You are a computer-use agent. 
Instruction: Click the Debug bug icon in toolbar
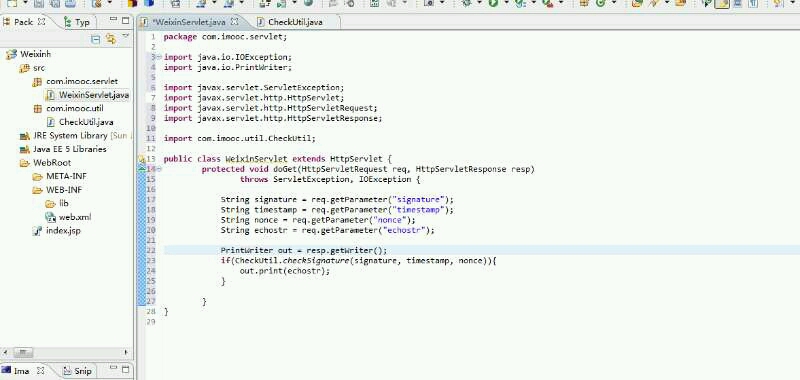[x=466, y=3]
